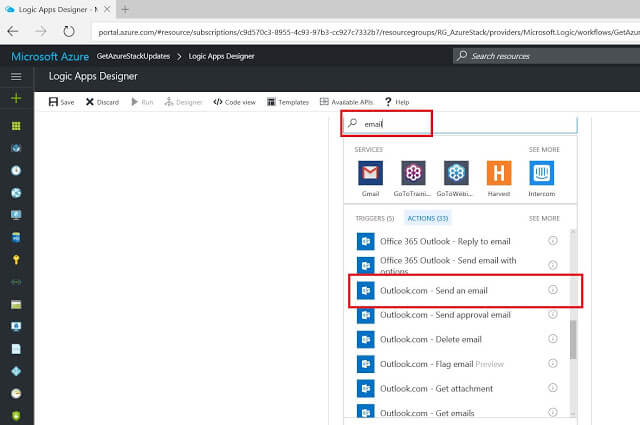Screen dimensions: 640x425
Task: Choose Office 365 Outlook - Reply to email
Action: click(457, 241)
